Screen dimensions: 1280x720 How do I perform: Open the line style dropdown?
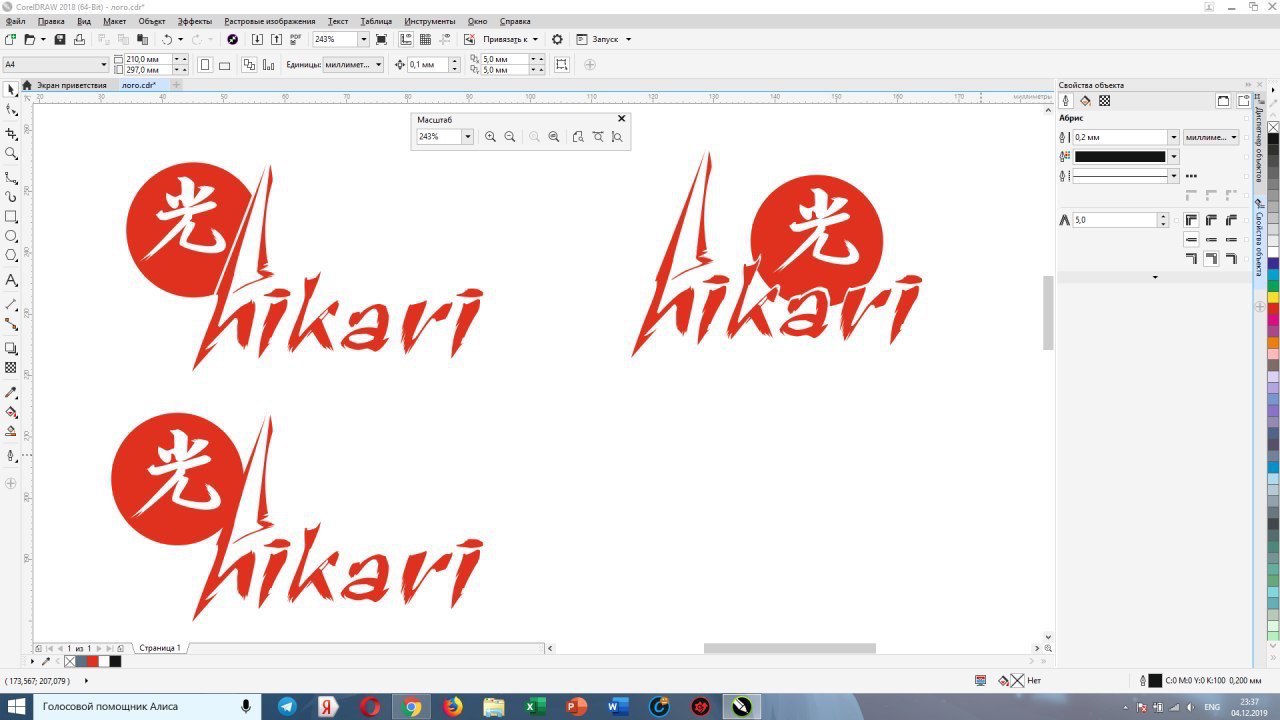(x=1174, y=176)
